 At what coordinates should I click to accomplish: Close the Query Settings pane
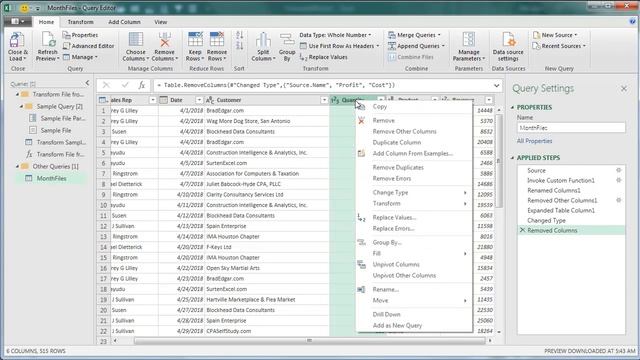pos(624,88)
